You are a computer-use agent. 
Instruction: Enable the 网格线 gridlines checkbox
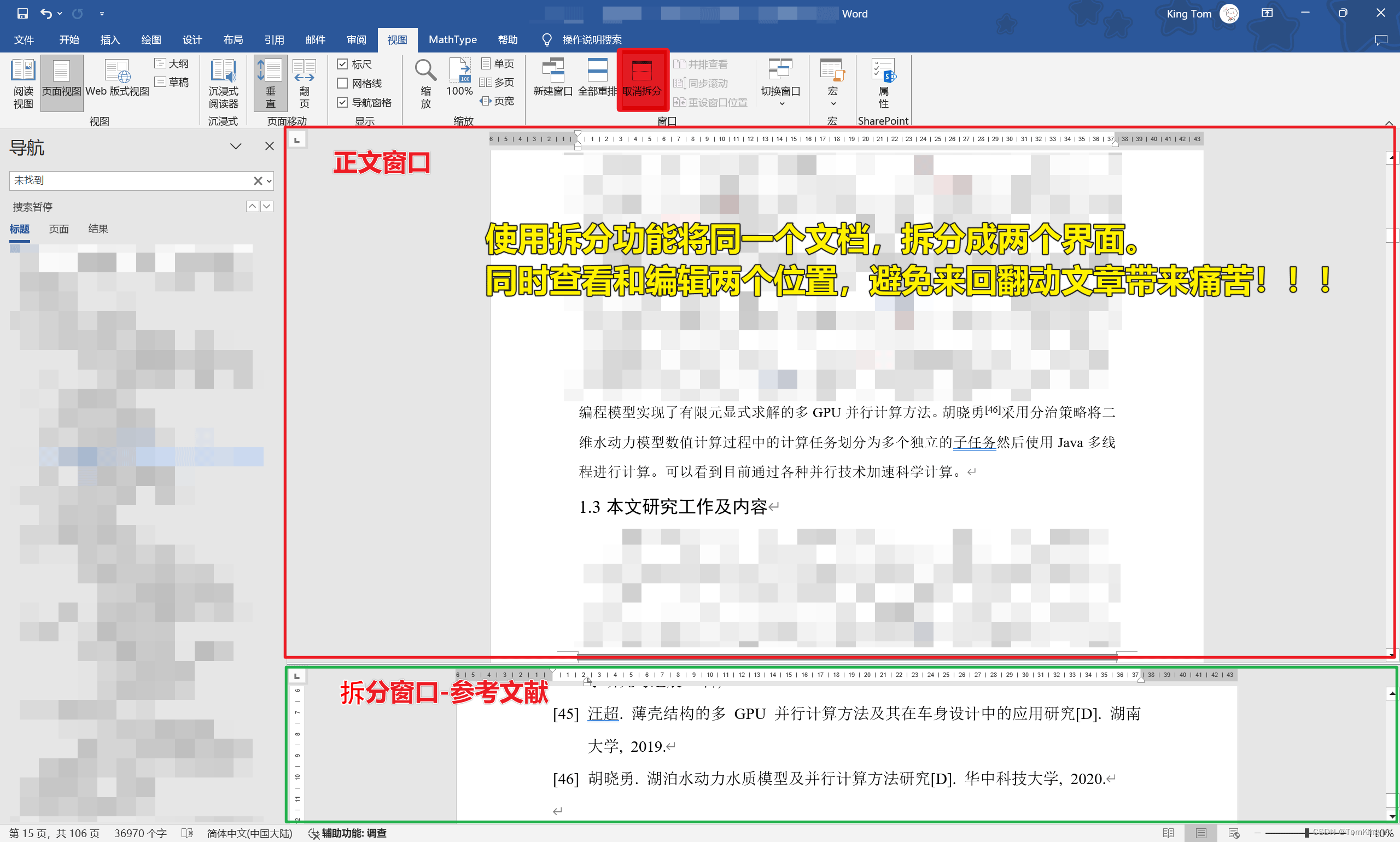click(x=342, y=84)
